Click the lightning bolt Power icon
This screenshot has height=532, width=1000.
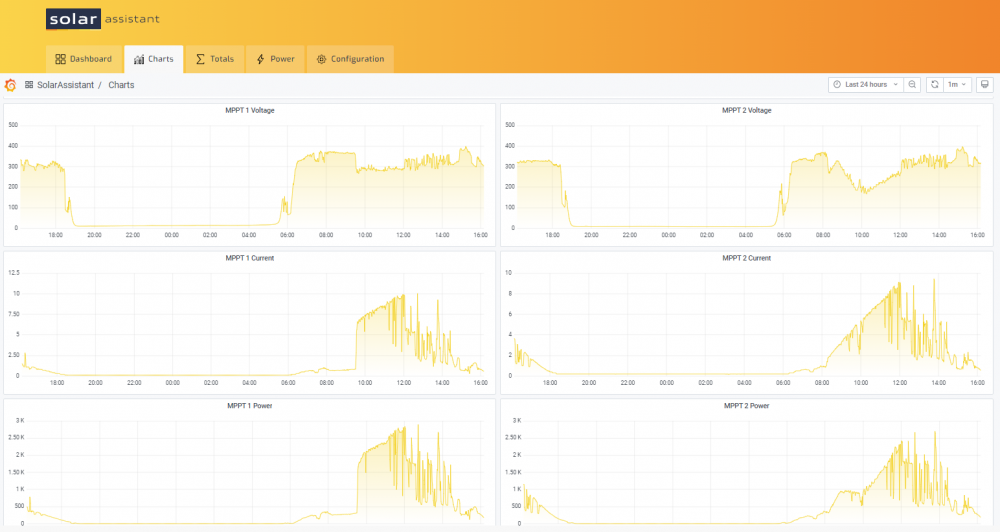(260, 59)
